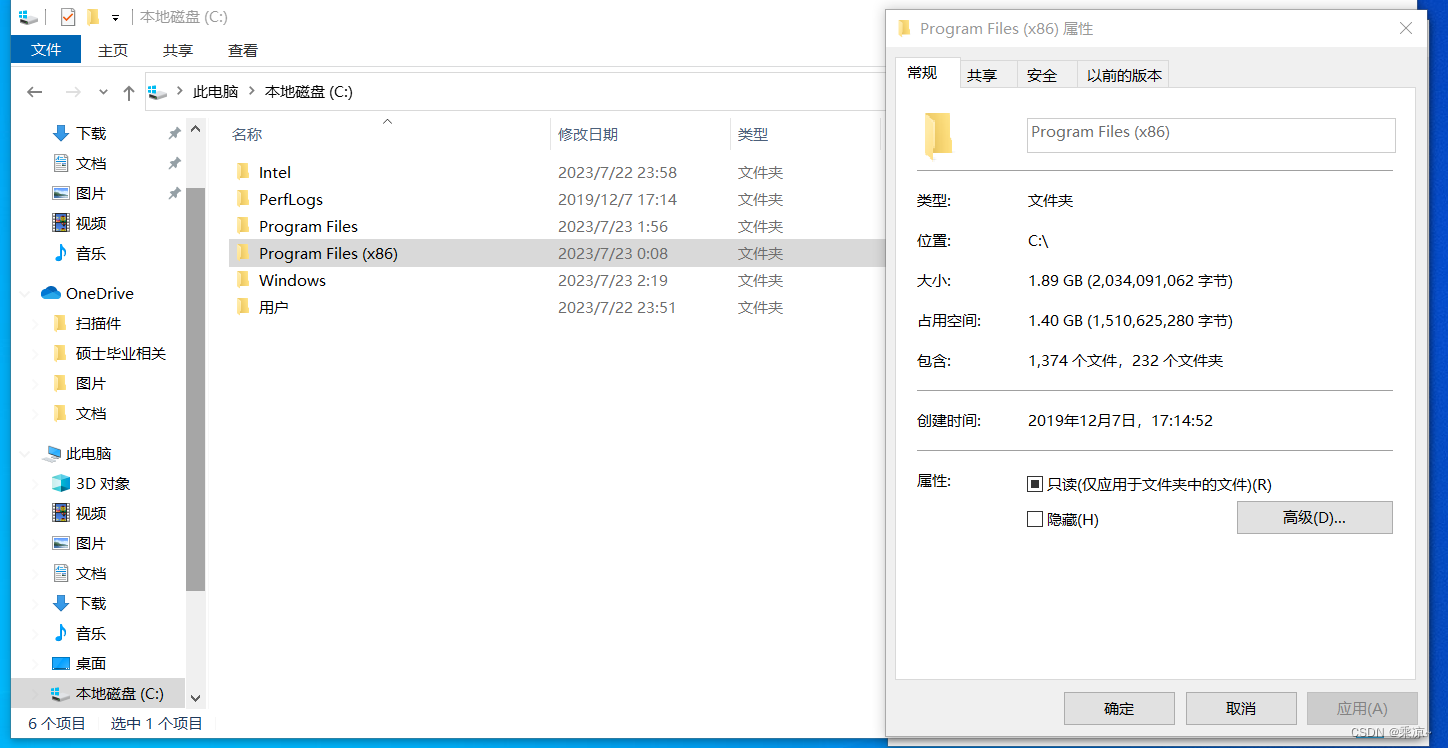1448x748 pixels.
Task: Click the 取消 button
Action: (x=1241, y=708)
